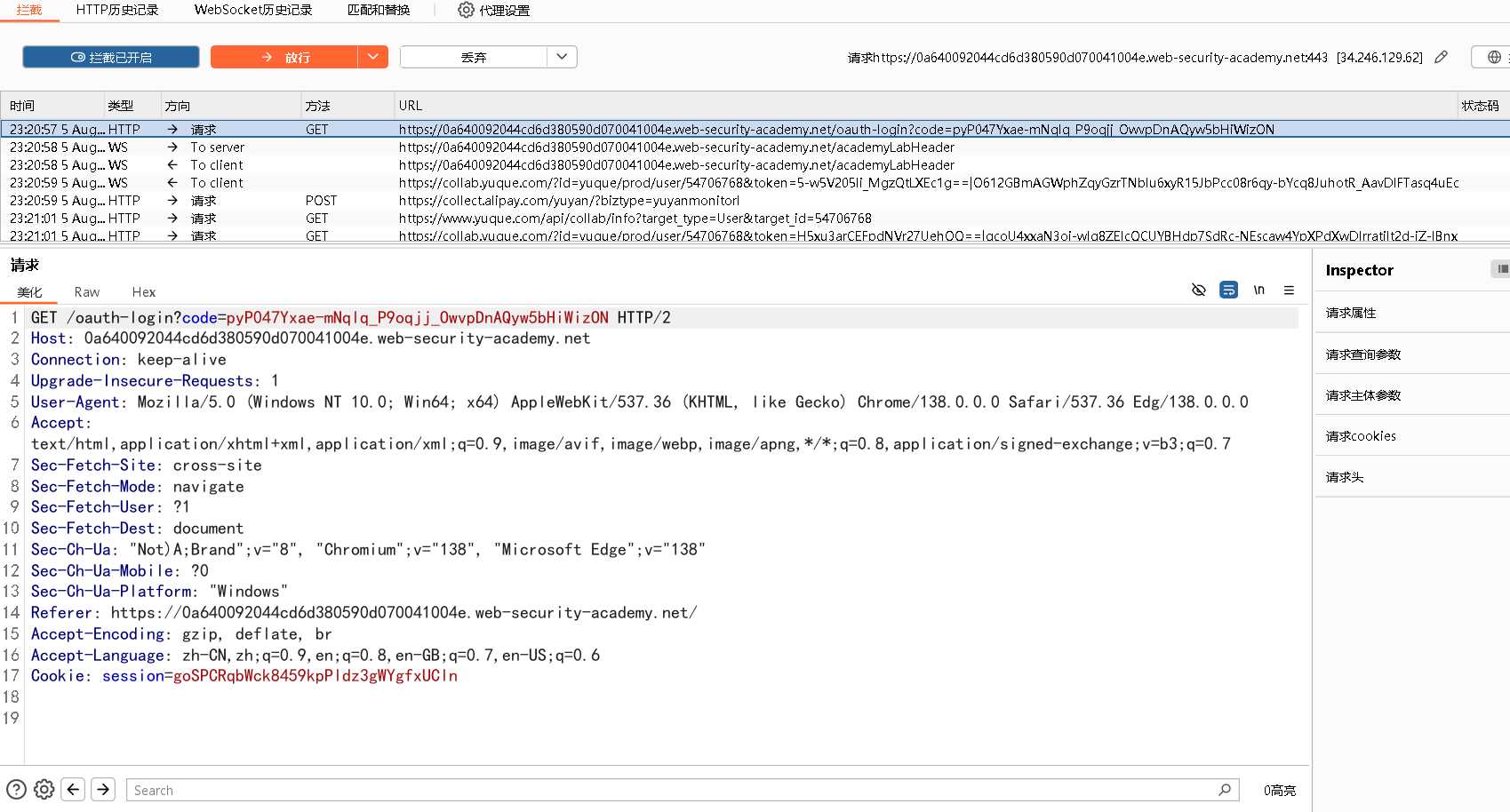Expand the 请求cookies section in the Inspector
Screen dimensions: 1510x812
coord(1360,435)
